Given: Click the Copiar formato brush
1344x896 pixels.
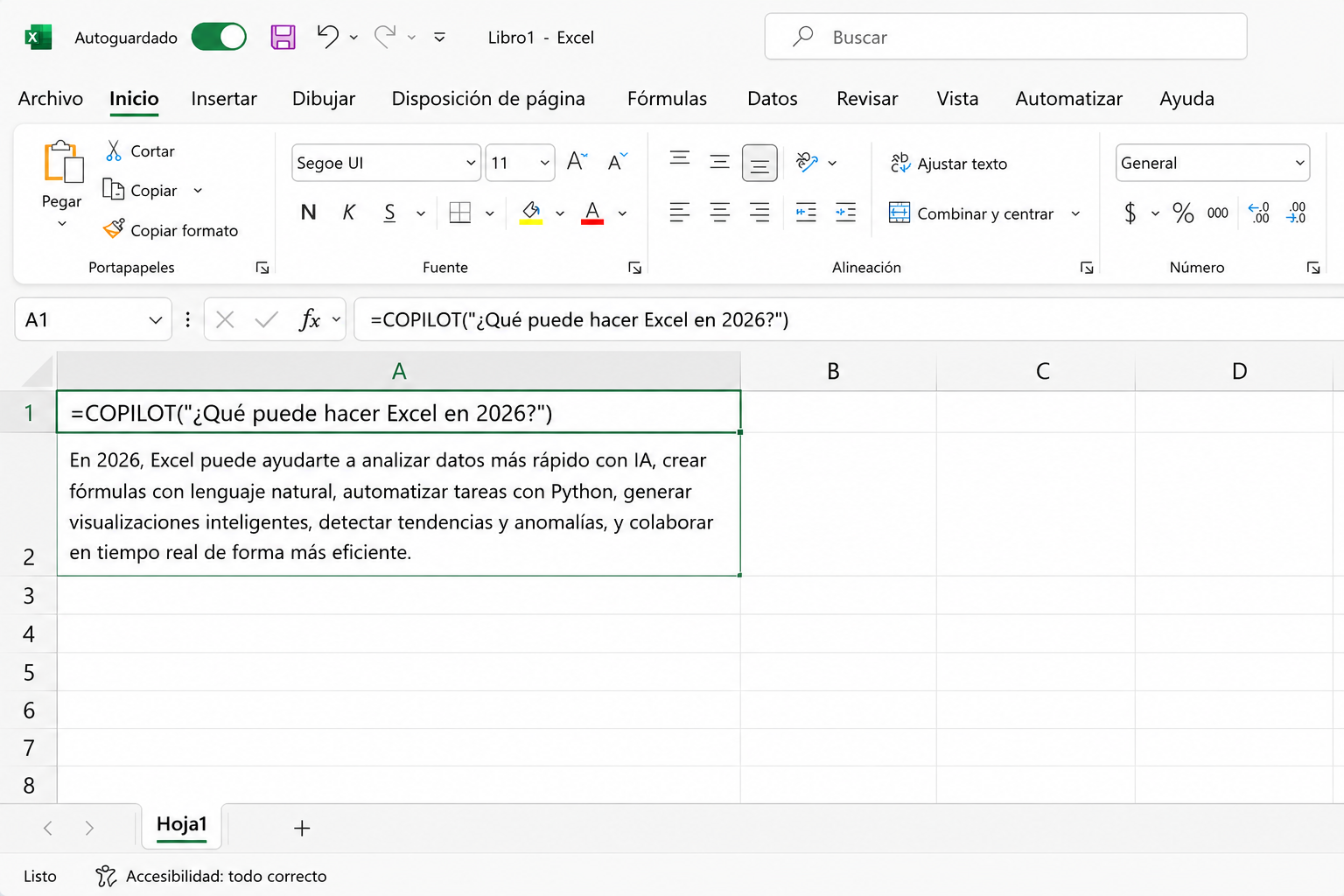Looking at the screenshot, I should coord(114,229).
